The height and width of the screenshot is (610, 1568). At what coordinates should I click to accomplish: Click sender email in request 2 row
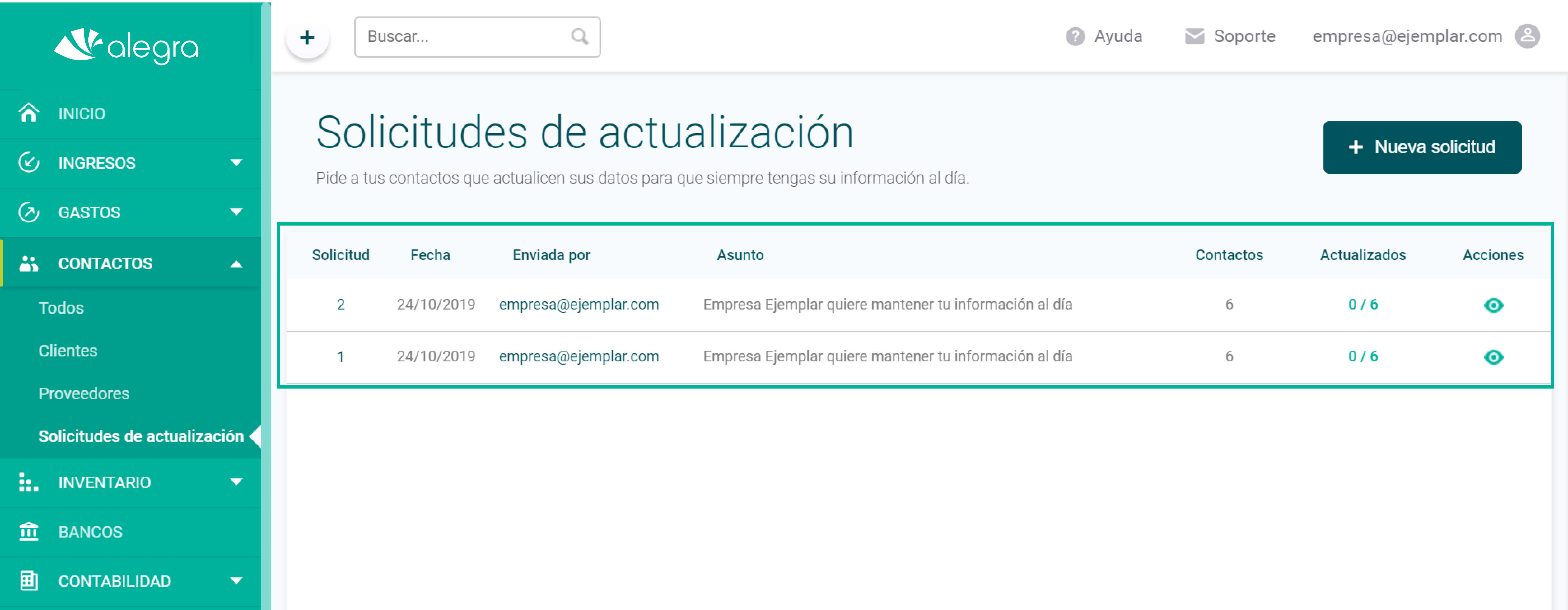tap(579, 305)
